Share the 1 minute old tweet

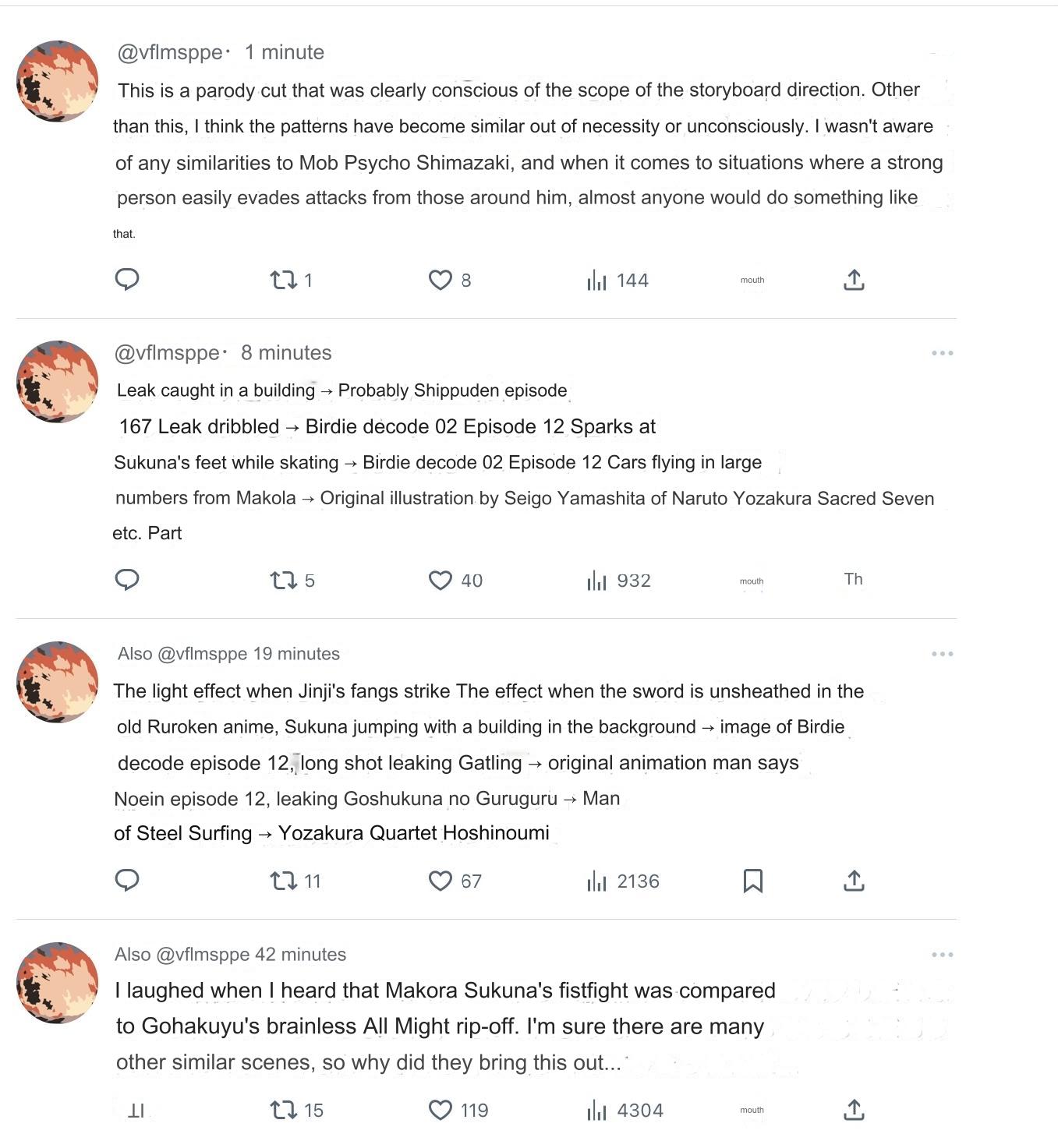[x=854, y=280]
